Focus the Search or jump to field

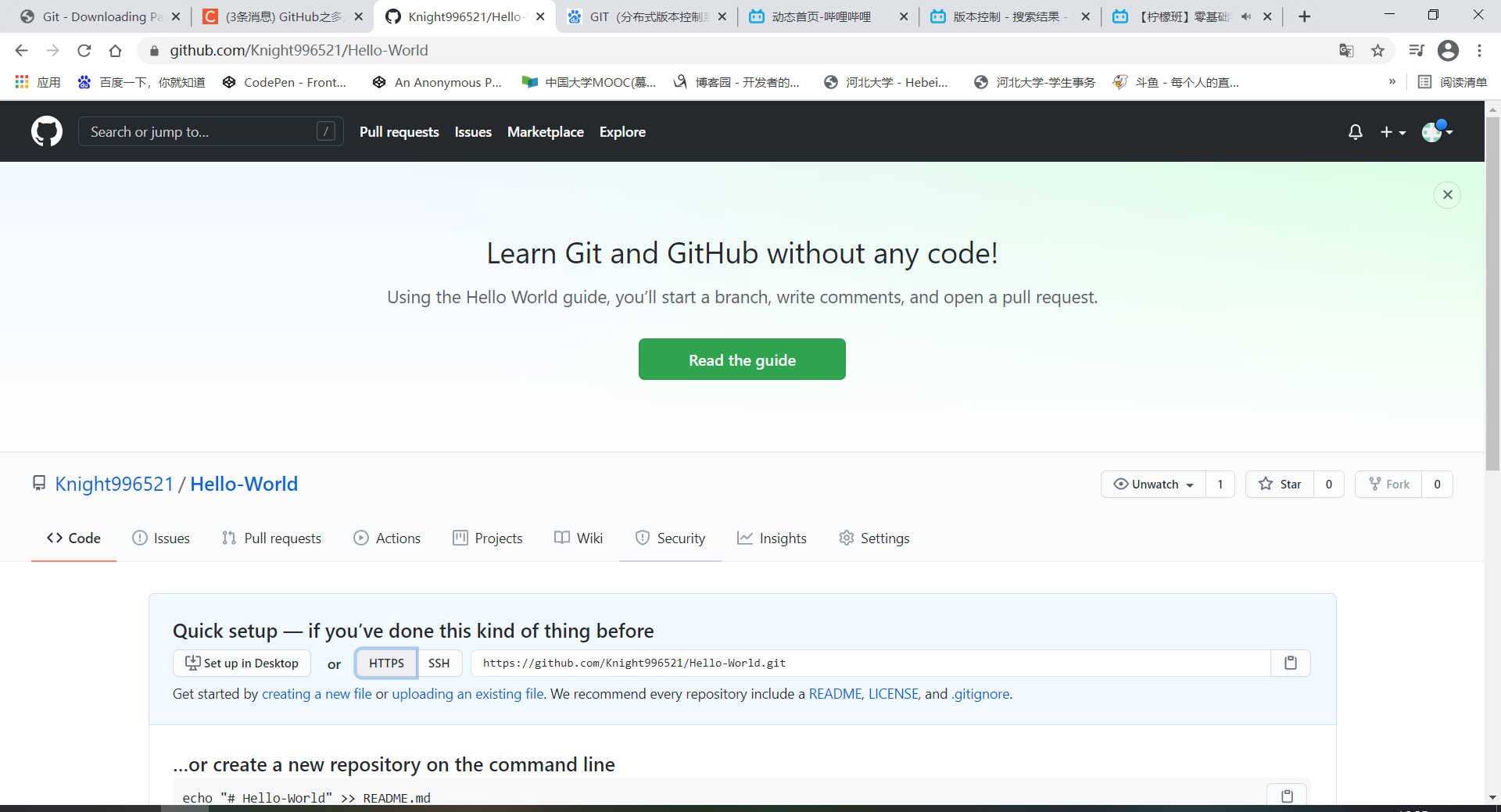211,131
